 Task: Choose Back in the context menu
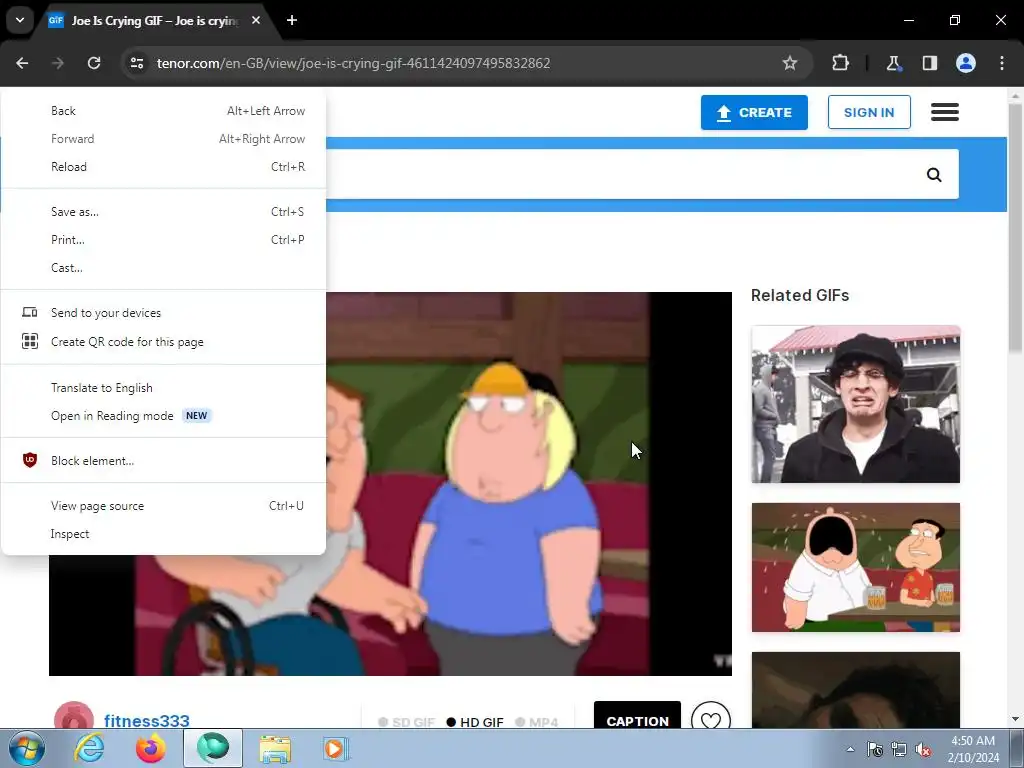163,111
